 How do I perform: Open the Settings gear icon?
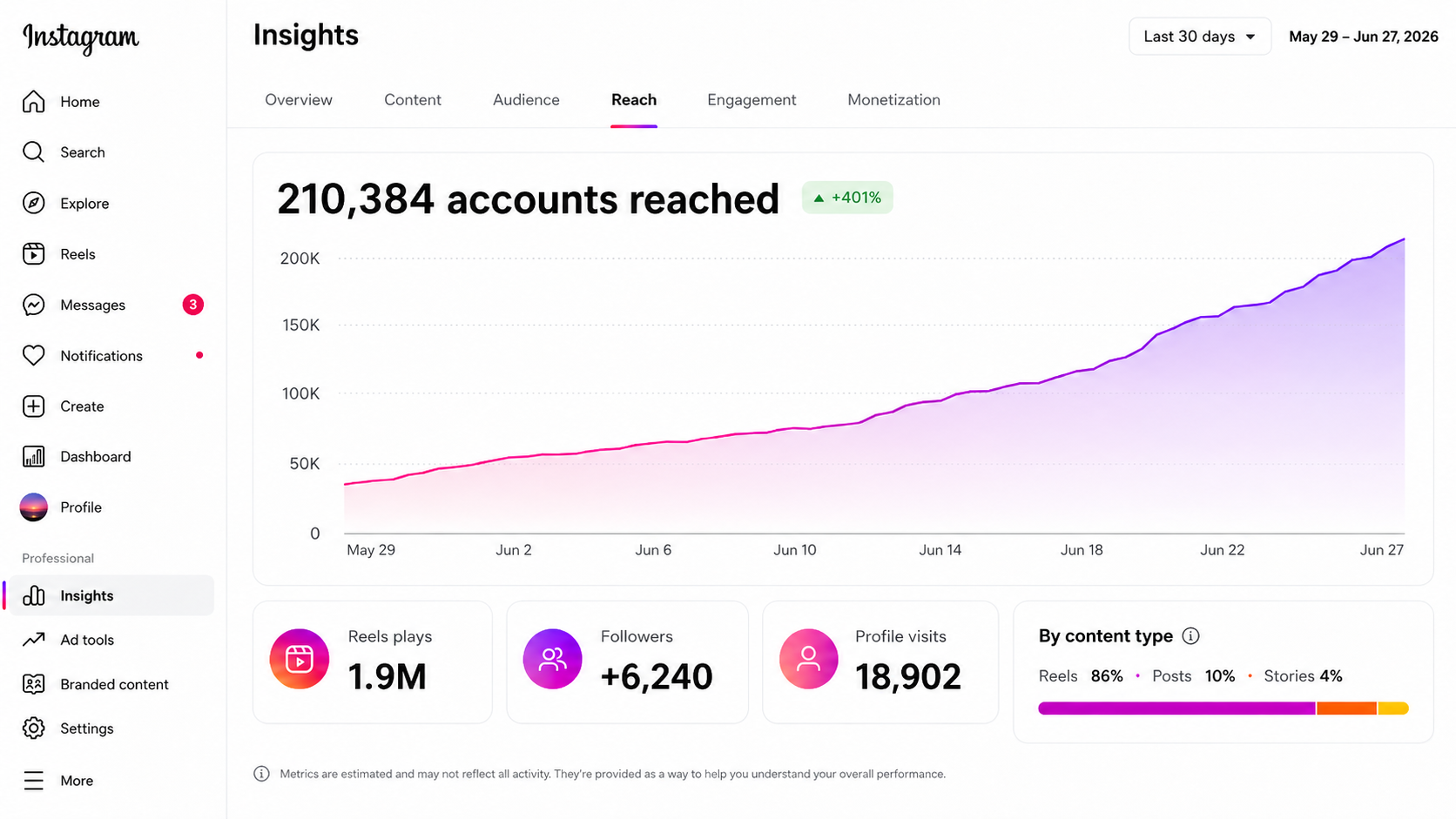(x=33, y=728)
